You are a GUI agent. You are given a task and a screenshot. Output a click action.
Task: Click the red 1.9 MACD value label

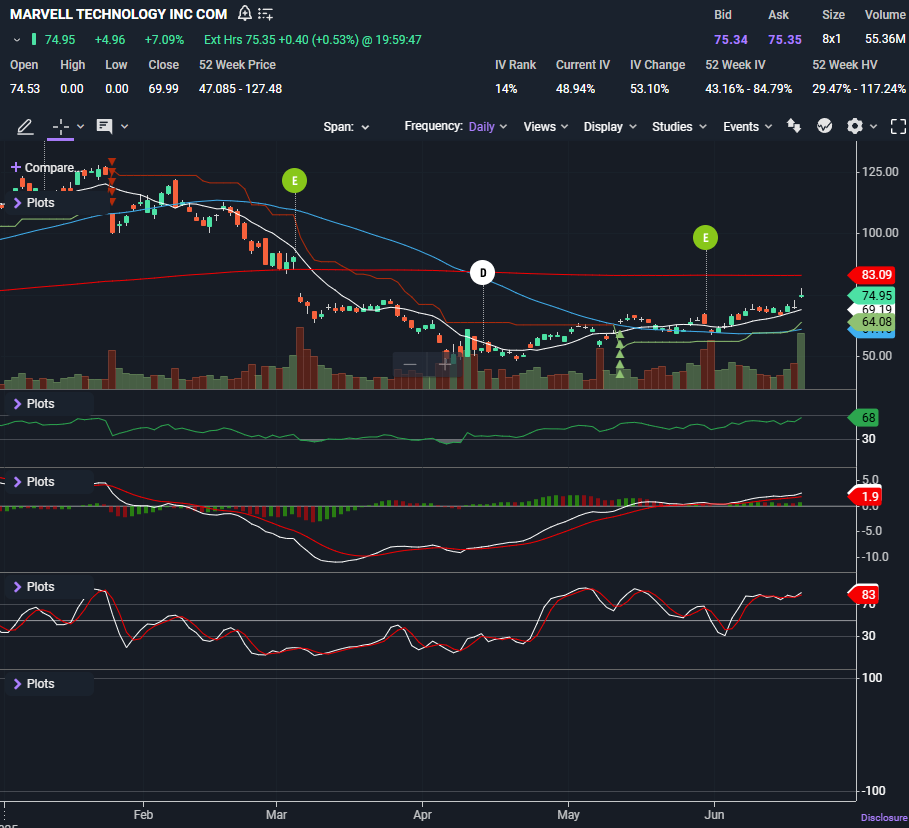point(865,497)
